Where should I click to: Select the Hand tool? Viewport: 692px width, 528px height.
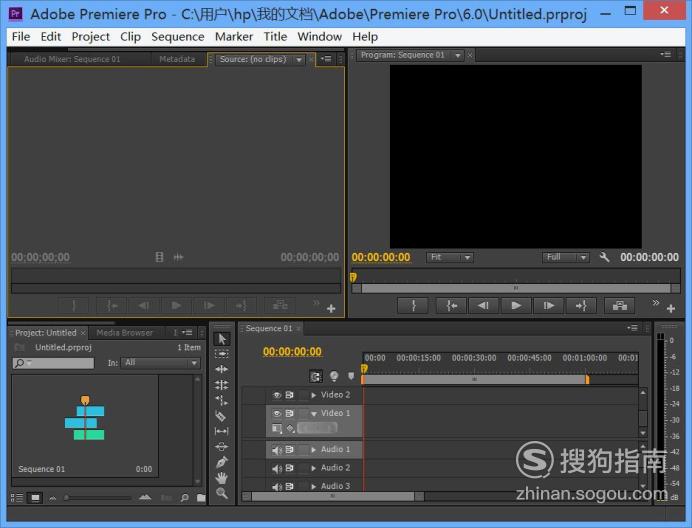coord(222,478)
